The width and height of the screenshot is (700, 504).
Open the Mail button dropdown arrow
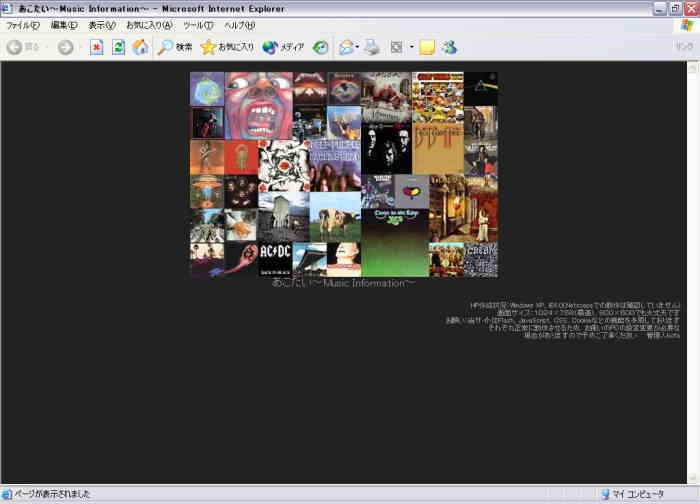click(357, 46)
